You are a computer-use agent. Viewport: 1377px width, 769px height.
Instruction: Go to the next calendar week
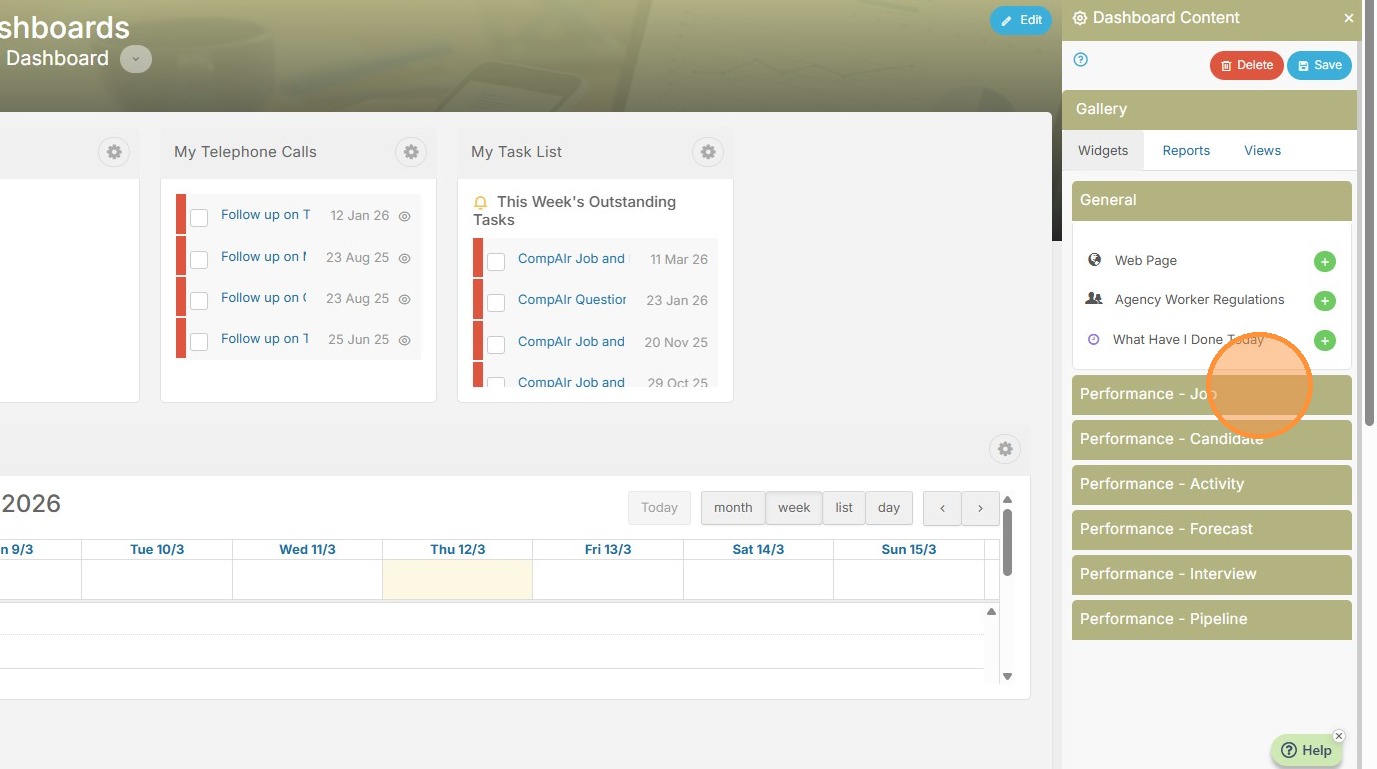(980, 508)
